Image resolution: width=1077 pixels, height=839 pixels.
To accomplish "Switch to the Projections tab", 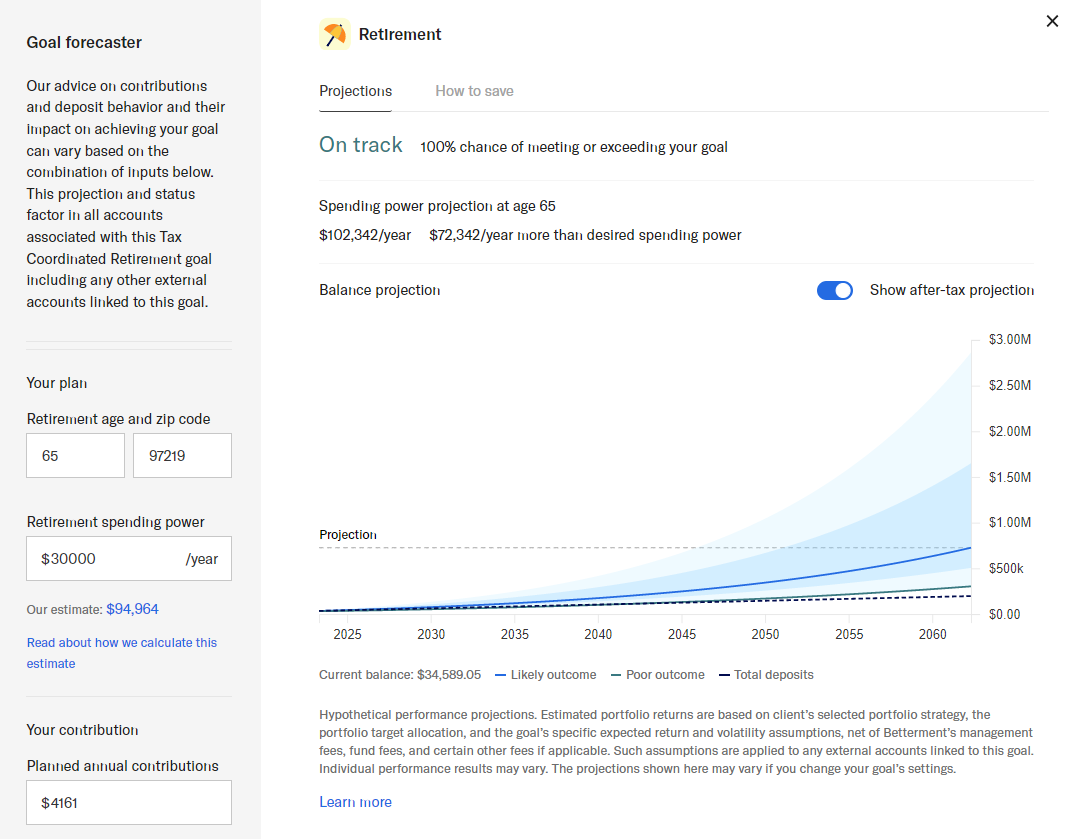I will [x=355, y=91].
